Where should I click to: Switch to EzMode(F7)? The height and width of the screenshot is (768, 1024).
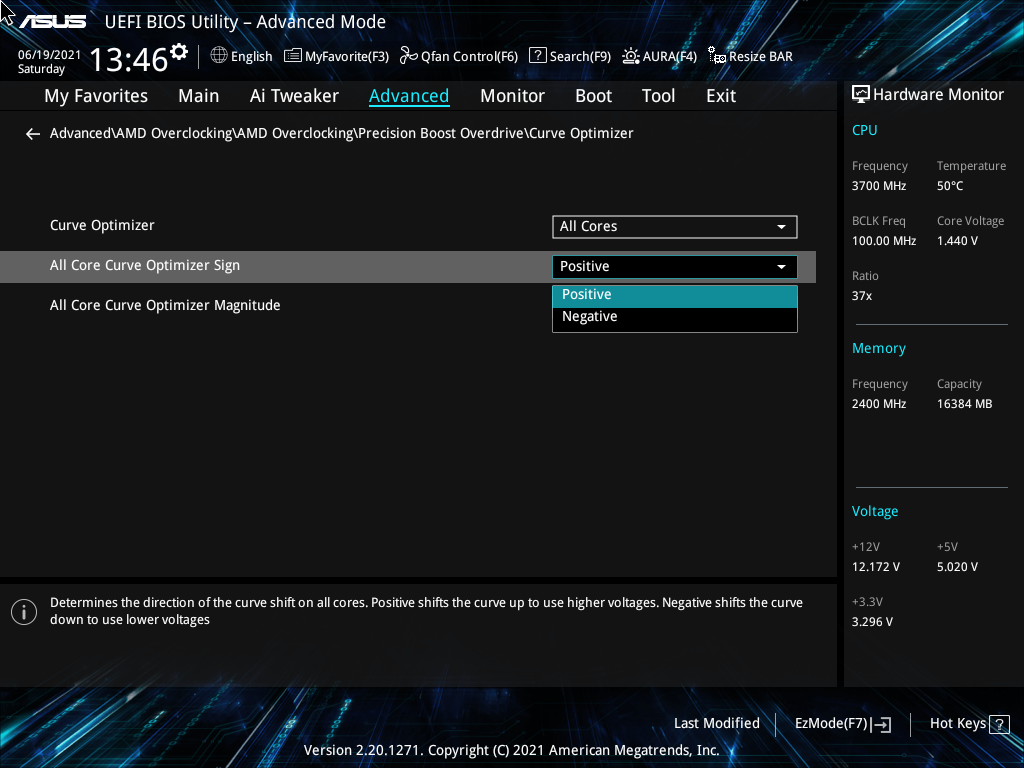click(x=831, y=723)
